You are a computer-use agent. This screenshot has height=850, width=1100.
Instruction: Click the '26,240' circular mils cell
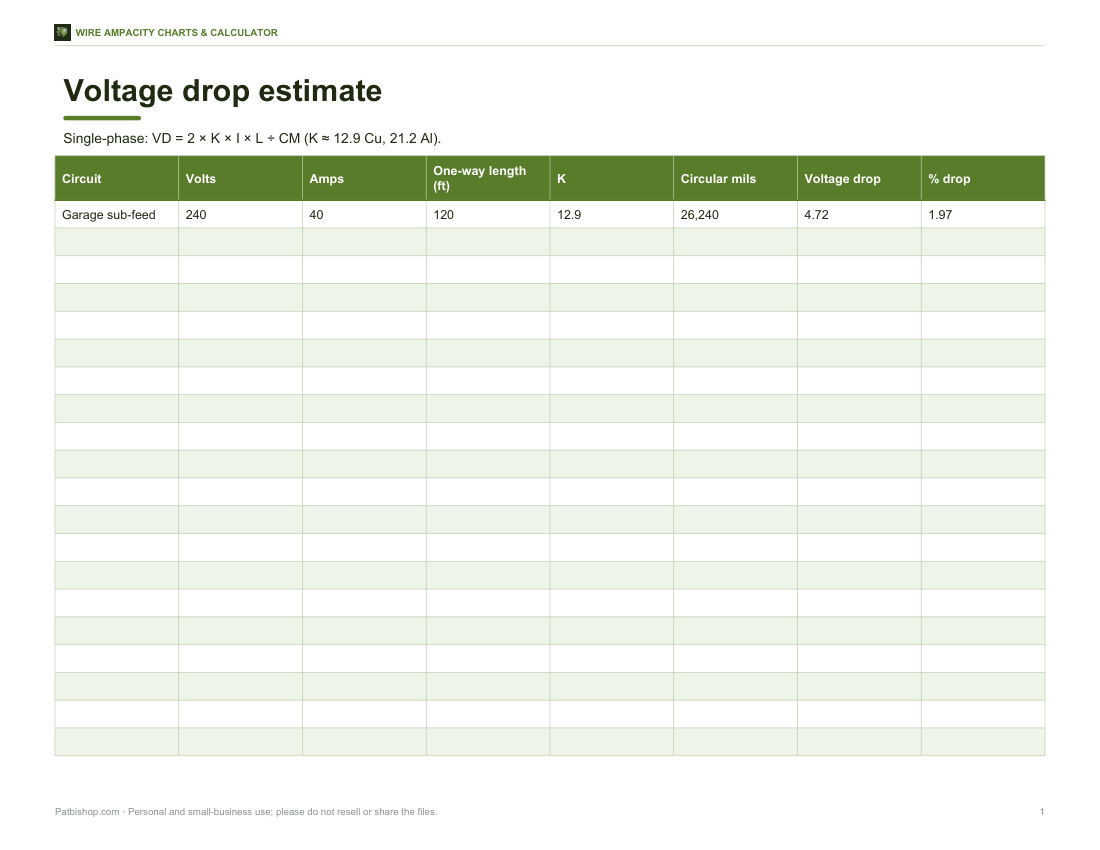coord(735,215)
